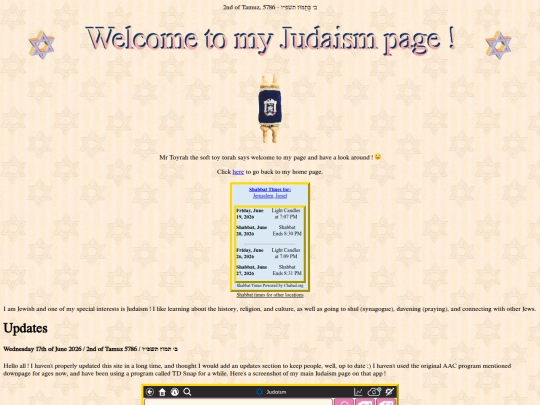
Task: Click 'Light Candles at 7:09 PM' text
Action: (x=286, y=253)
